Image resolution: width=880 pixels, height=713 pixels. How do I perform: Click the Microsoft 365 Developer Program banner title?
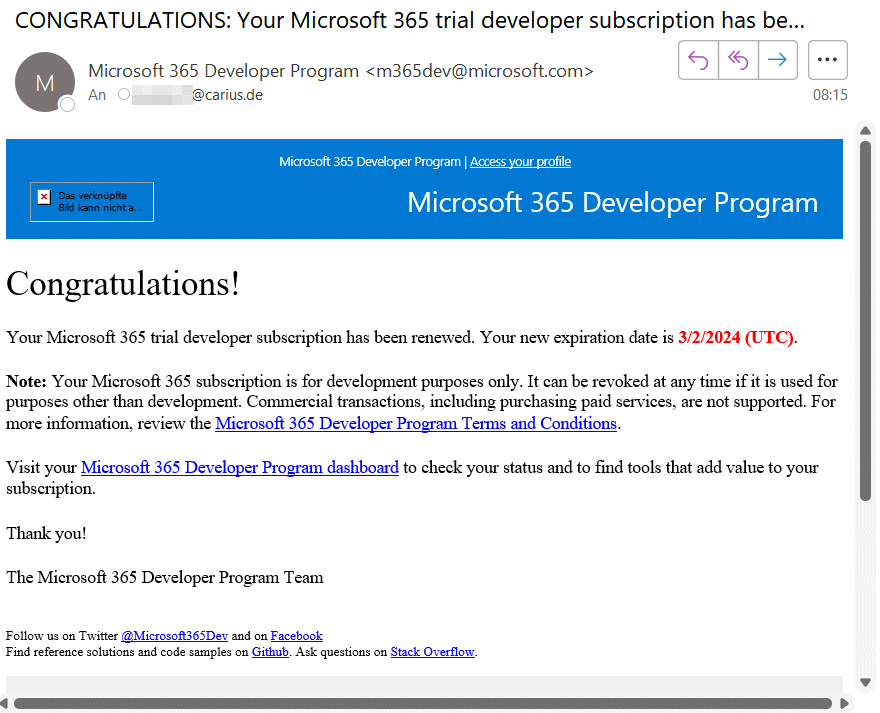coord(612,202)
